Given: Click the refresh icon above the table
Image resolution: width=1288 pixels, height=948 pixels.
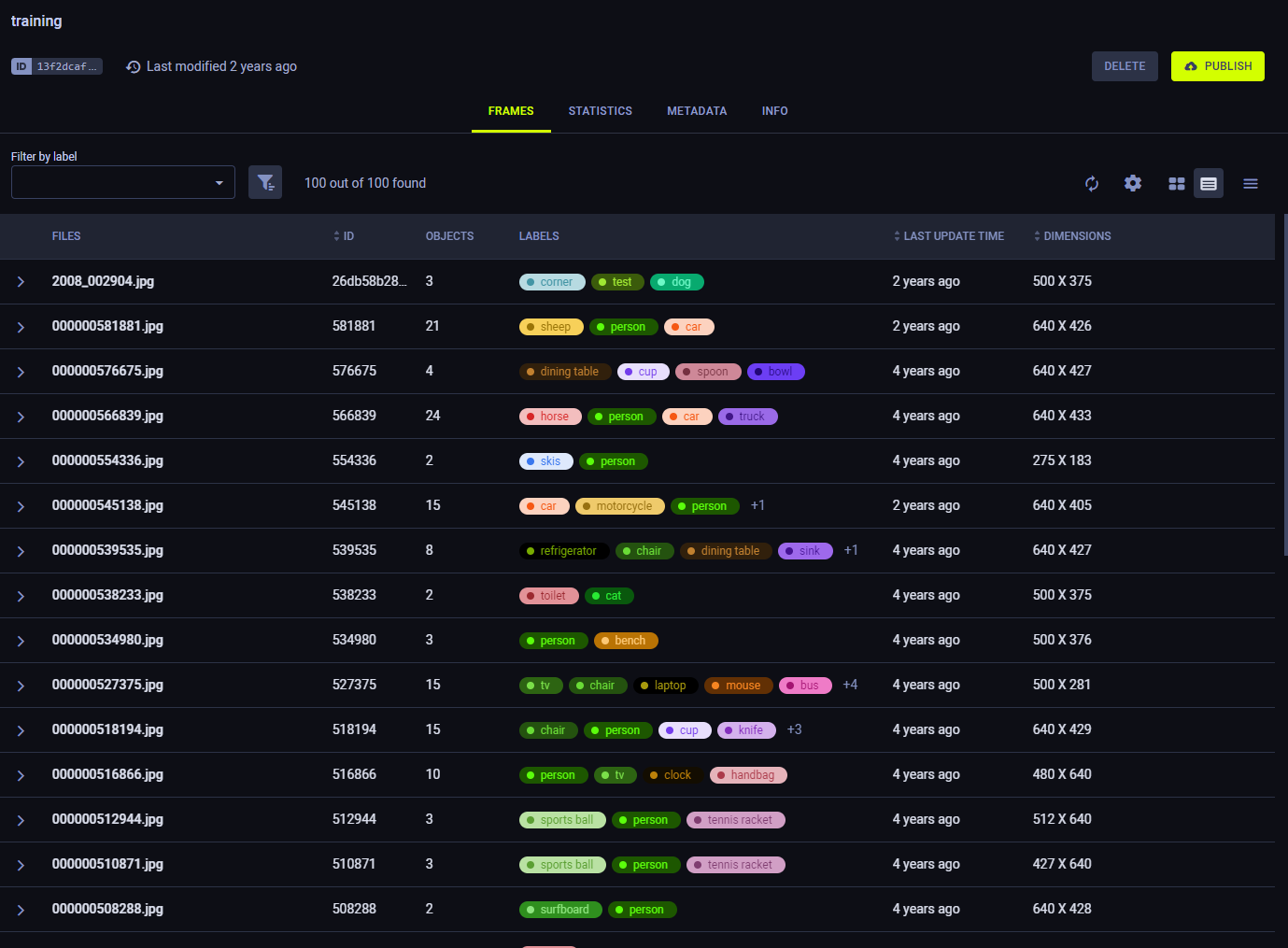Looking at the screenshot, I should point(1092,183).
